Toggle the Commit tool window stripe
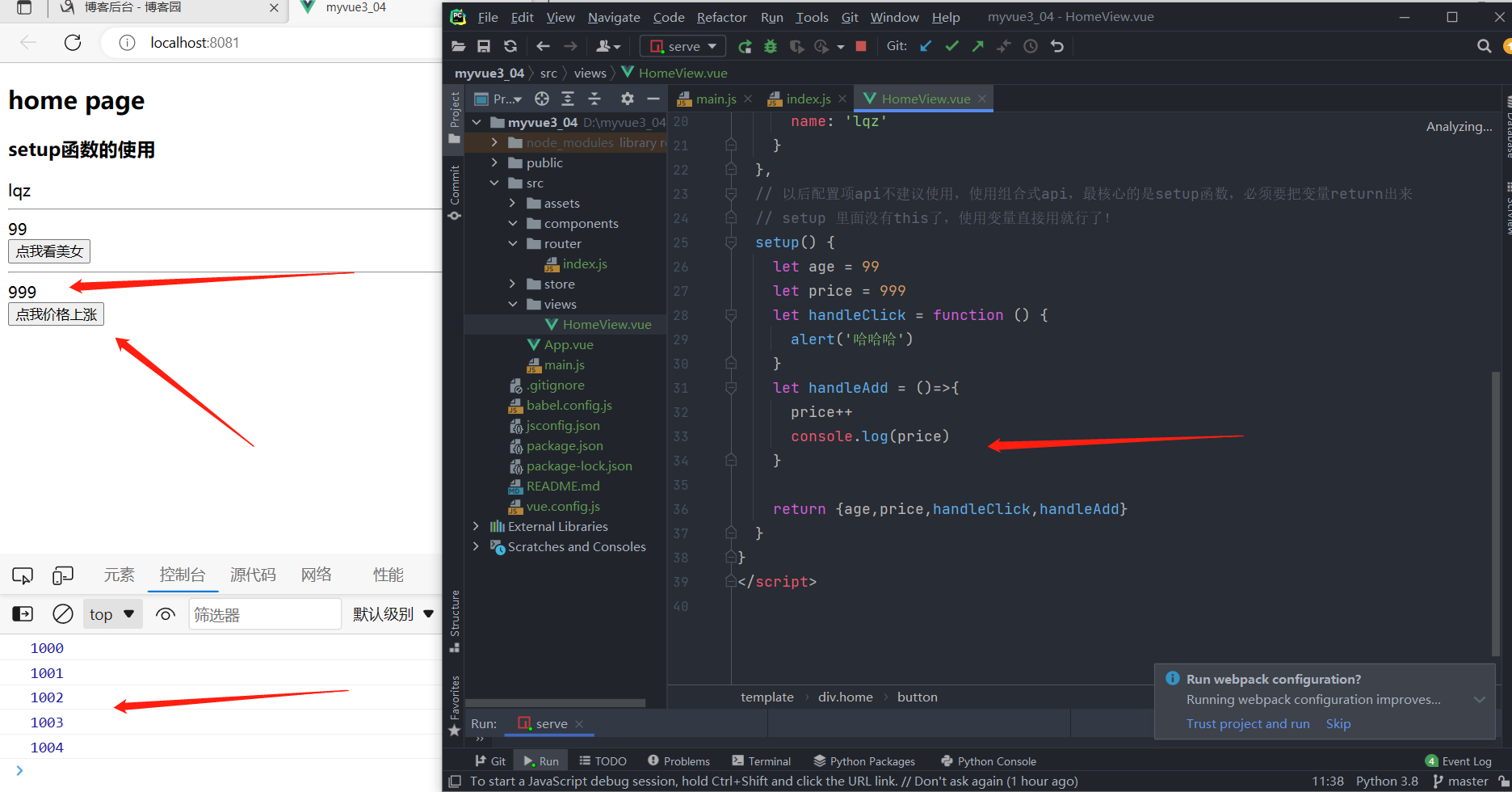Screen dimensions: 1512x792 pos(454,192)
